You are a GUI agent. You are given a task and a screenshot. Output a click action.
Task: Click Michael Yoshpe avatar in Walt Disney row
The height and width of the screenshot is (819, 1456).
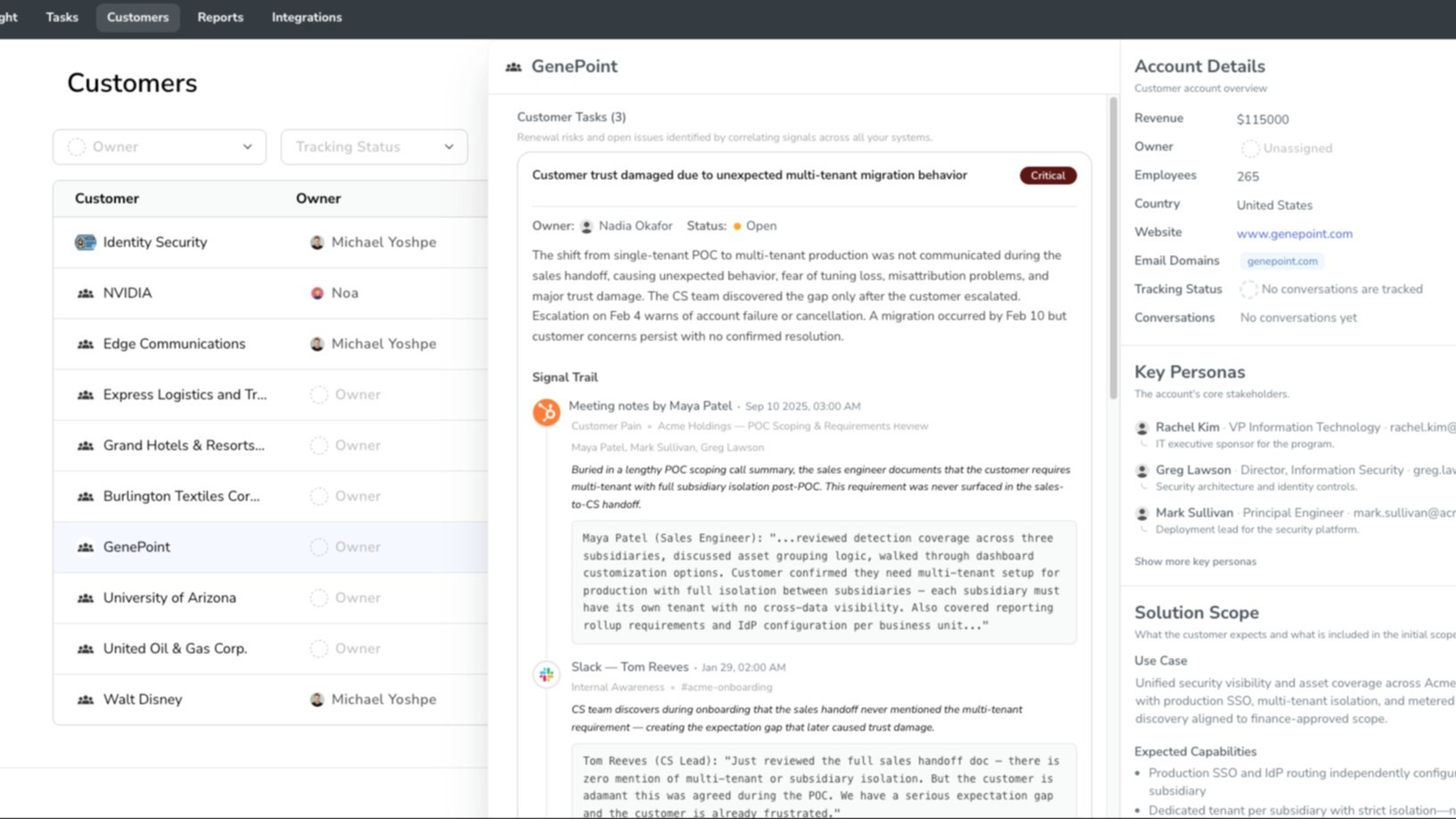pyautogui.click(x=317, y=700)
